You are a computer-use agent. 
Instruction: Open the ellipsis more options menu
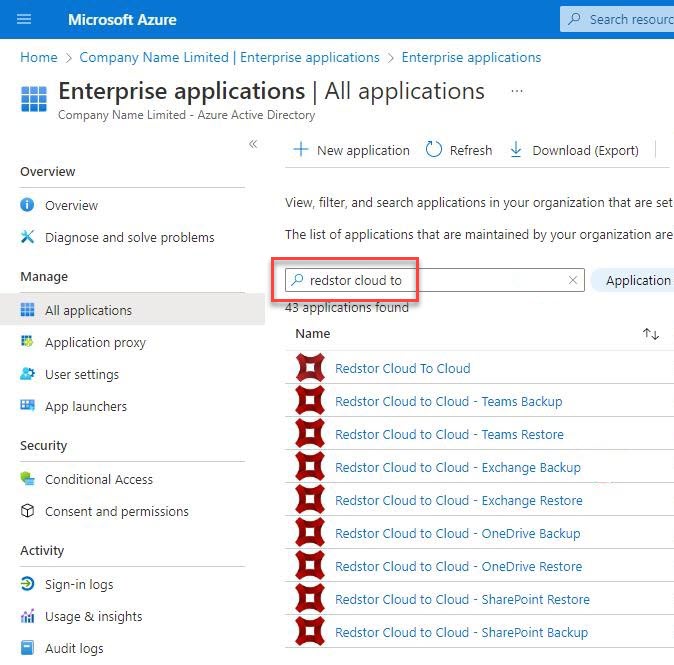517,91
